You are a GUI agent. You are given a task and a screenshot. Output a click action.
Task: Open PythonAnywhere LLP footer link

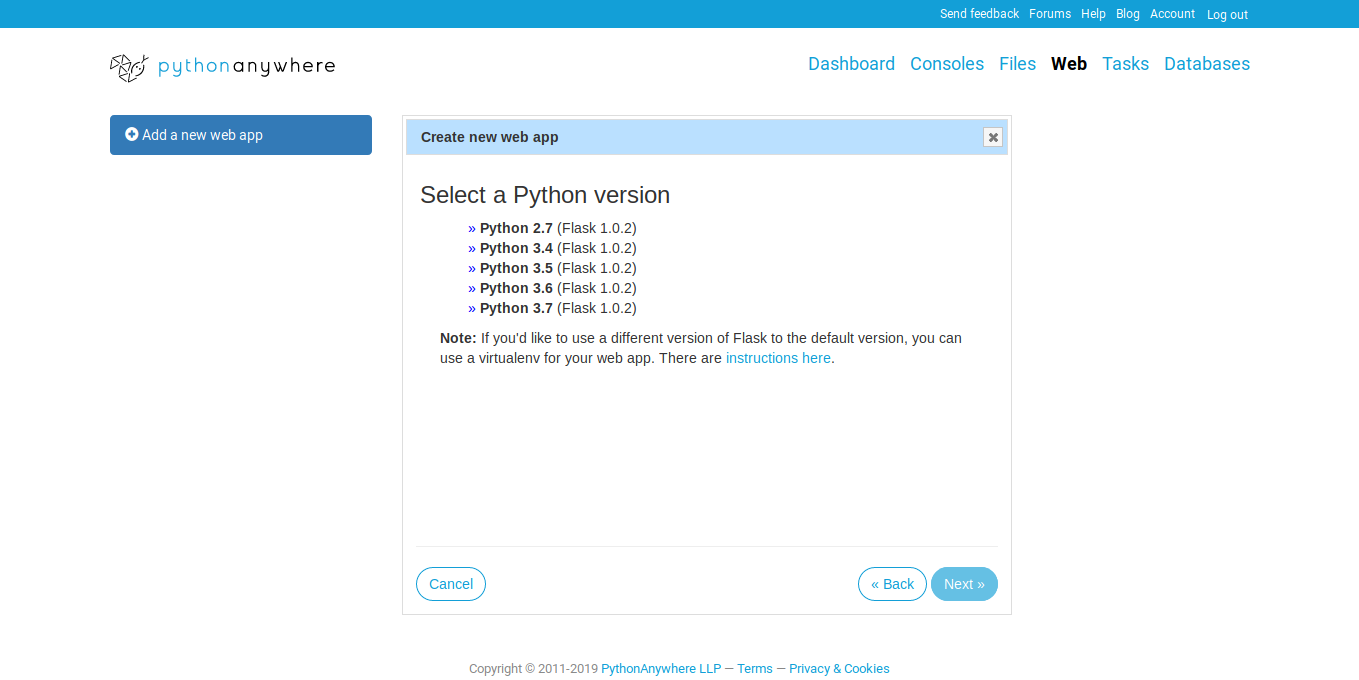[661, 669]
